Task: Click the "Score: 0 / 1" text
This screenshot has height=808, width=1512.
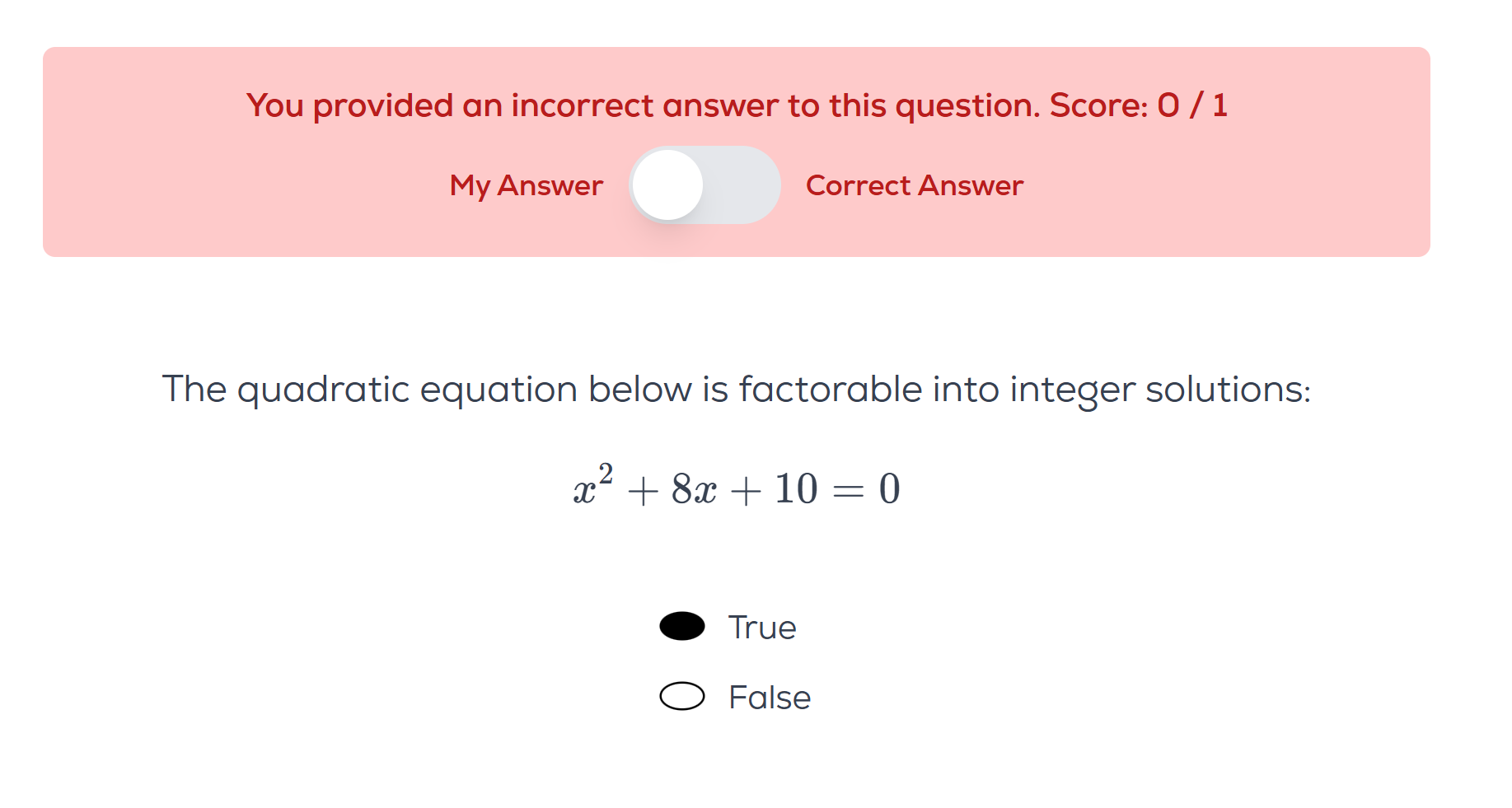Action: [1138, 105]
